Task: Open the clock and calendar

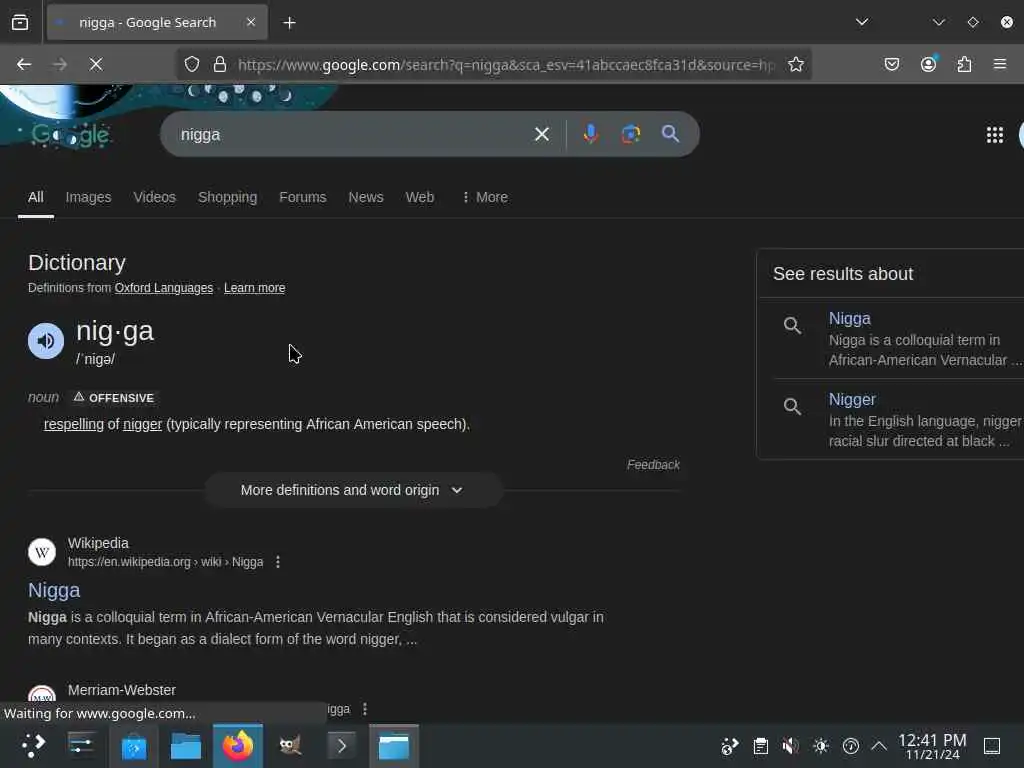Action: coord(932,746)
